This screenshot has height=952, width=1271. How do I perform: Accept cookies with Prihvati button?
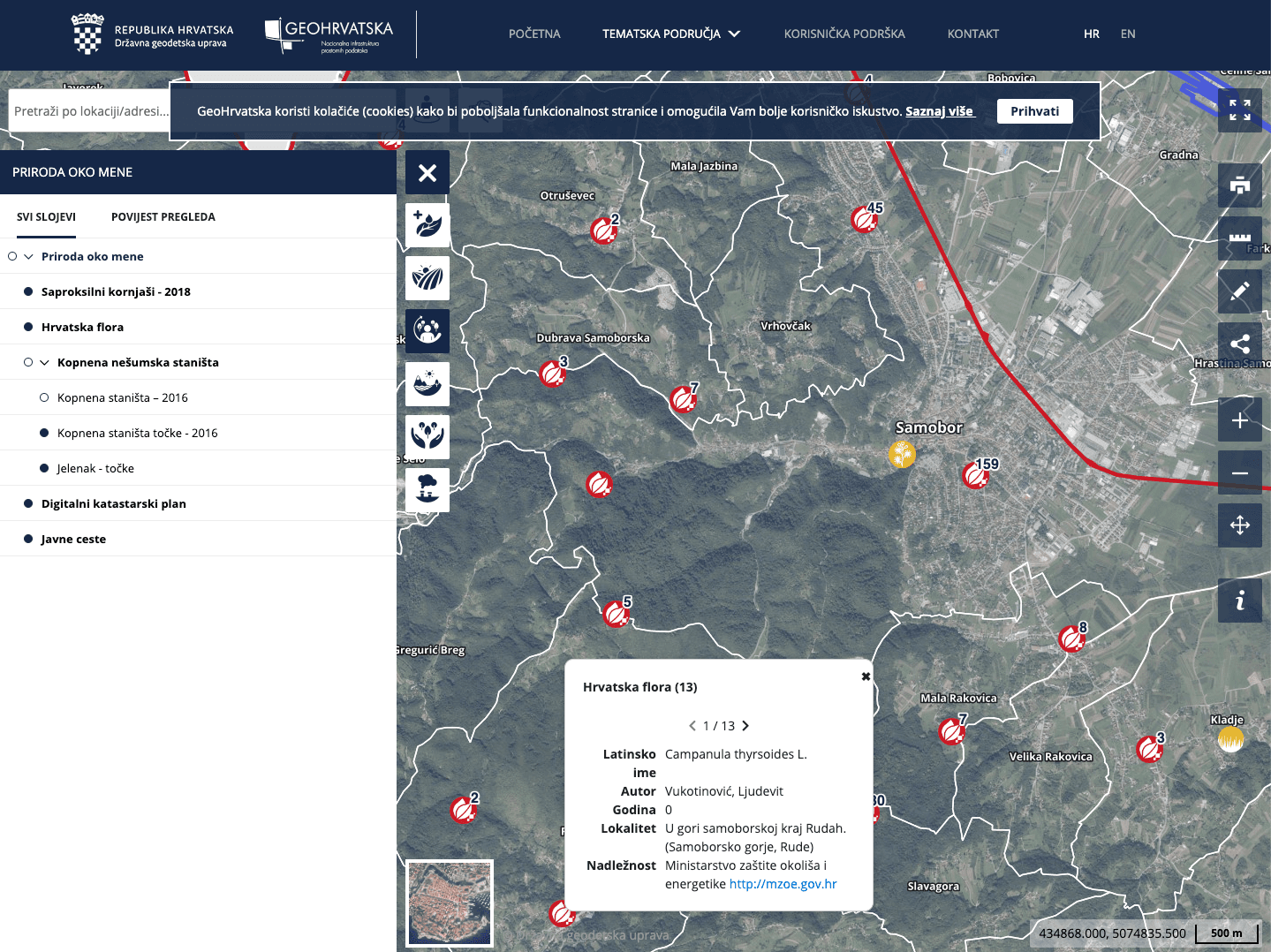(1035, 111)
